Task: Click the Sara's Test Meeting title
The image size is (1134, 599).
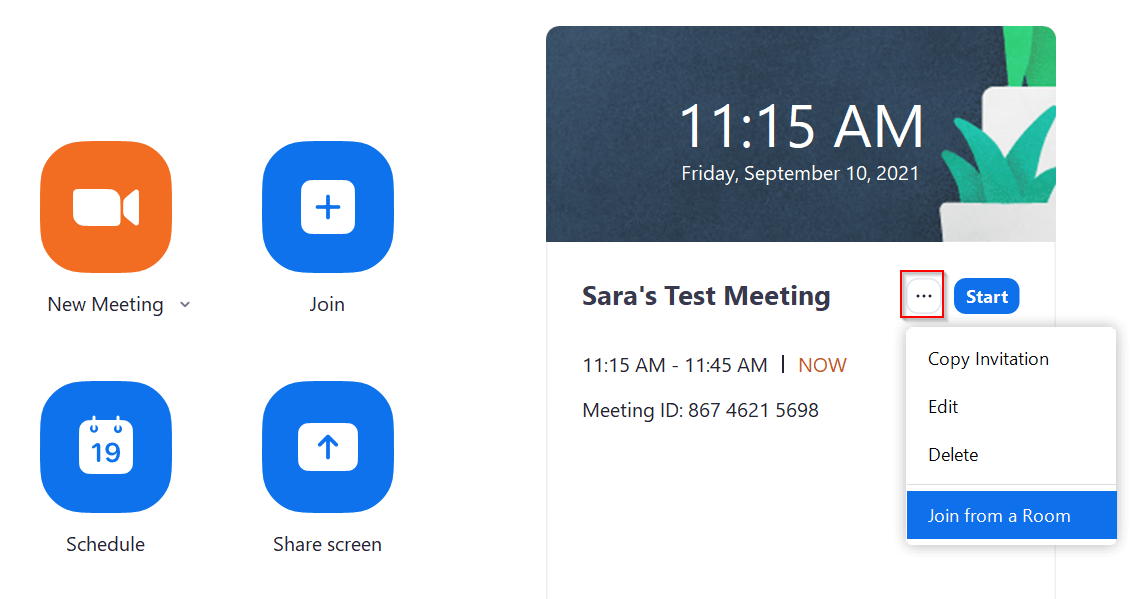Action: click(706, 296)
